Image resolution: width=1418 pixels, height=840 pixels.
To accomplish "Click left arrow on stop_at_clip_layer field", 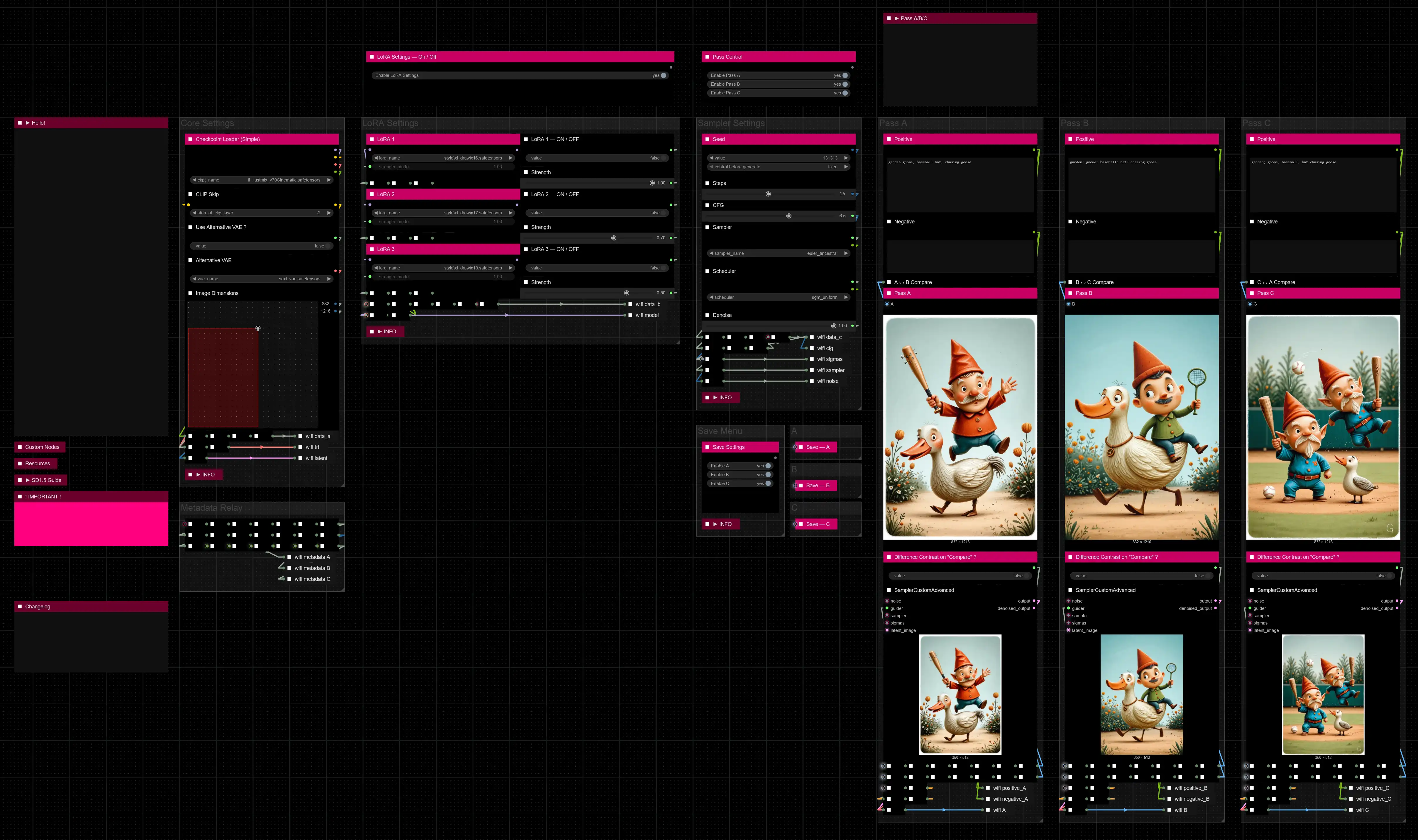I will pos(195,213).
